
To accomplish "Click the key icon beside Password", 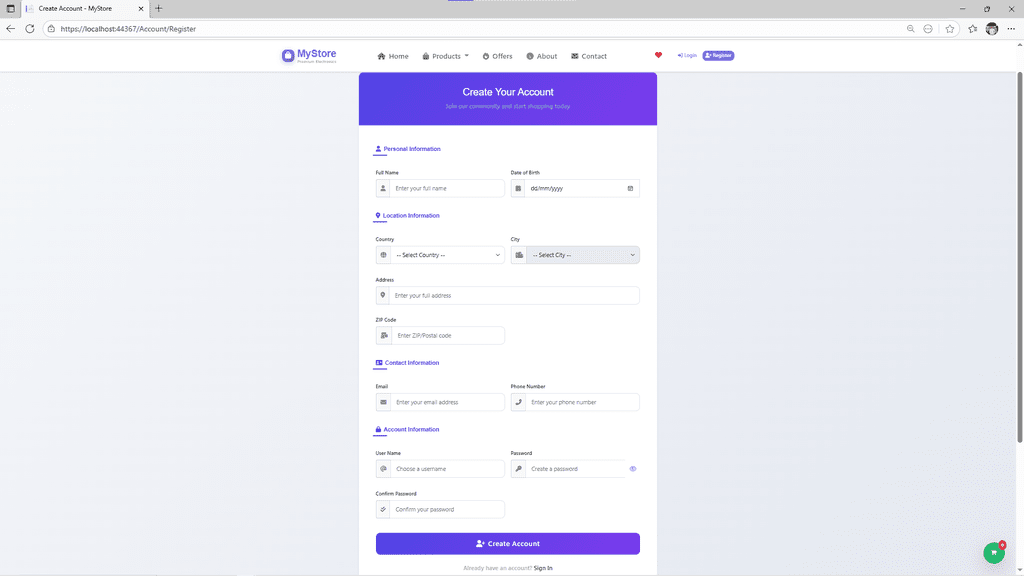I will coord(519,468).
